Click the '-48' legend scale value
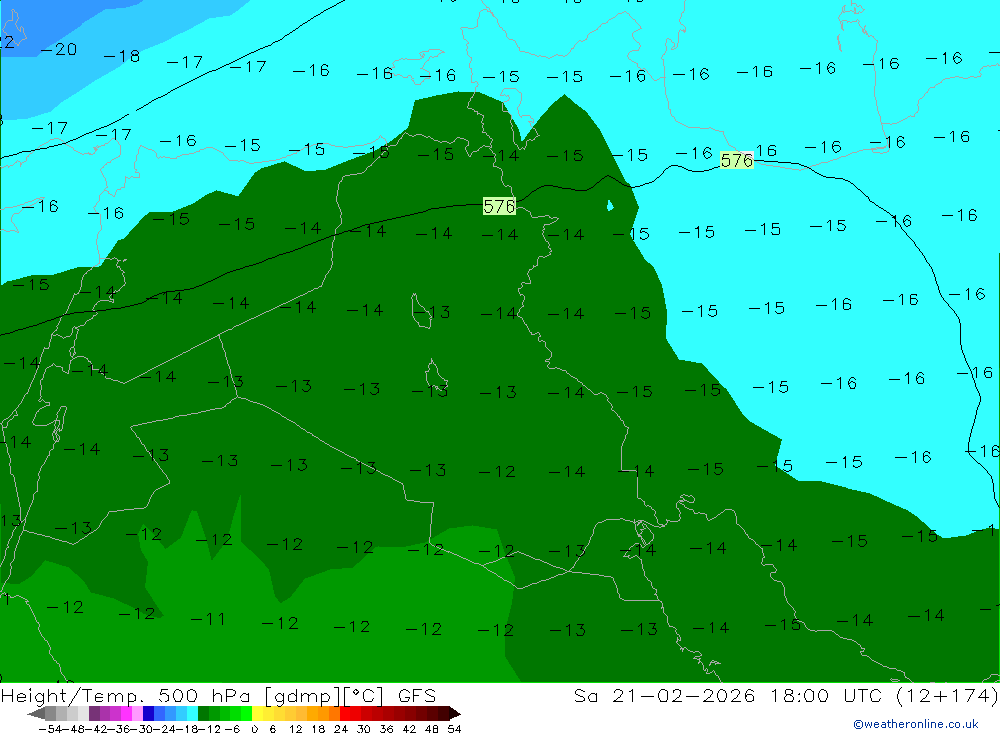The image size is (1000, 733). pos(74,729)
